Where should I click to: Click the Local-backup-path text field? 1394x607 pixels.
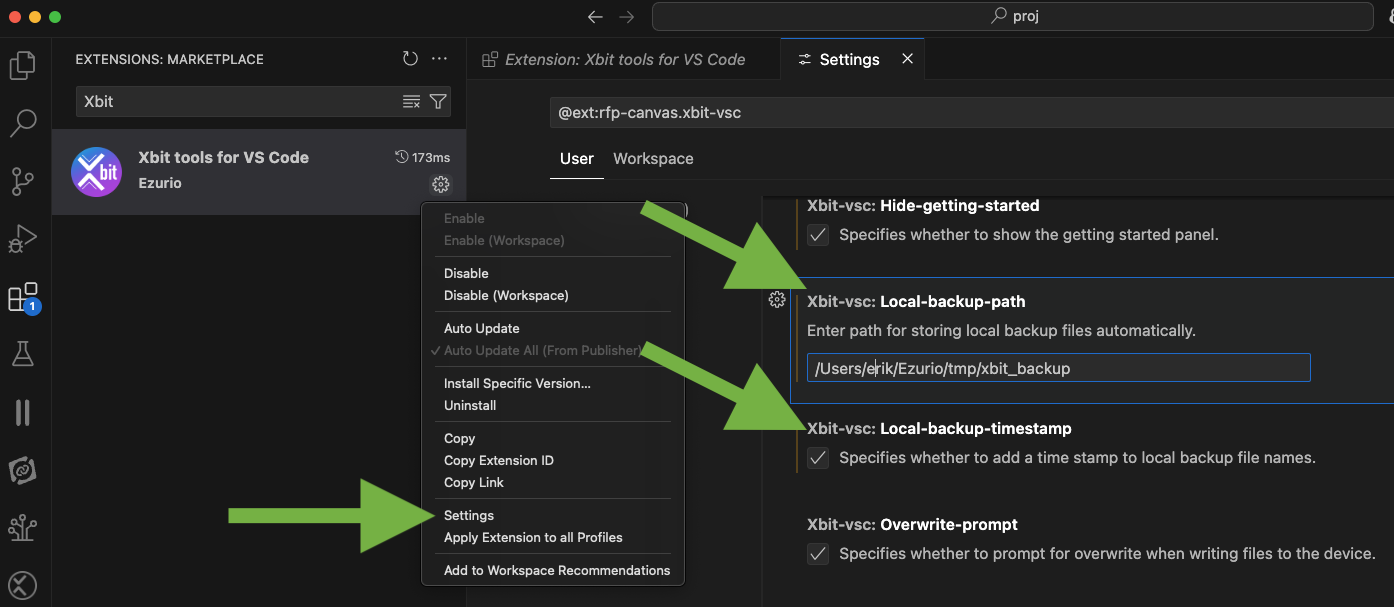click(x=1058, y=368)
